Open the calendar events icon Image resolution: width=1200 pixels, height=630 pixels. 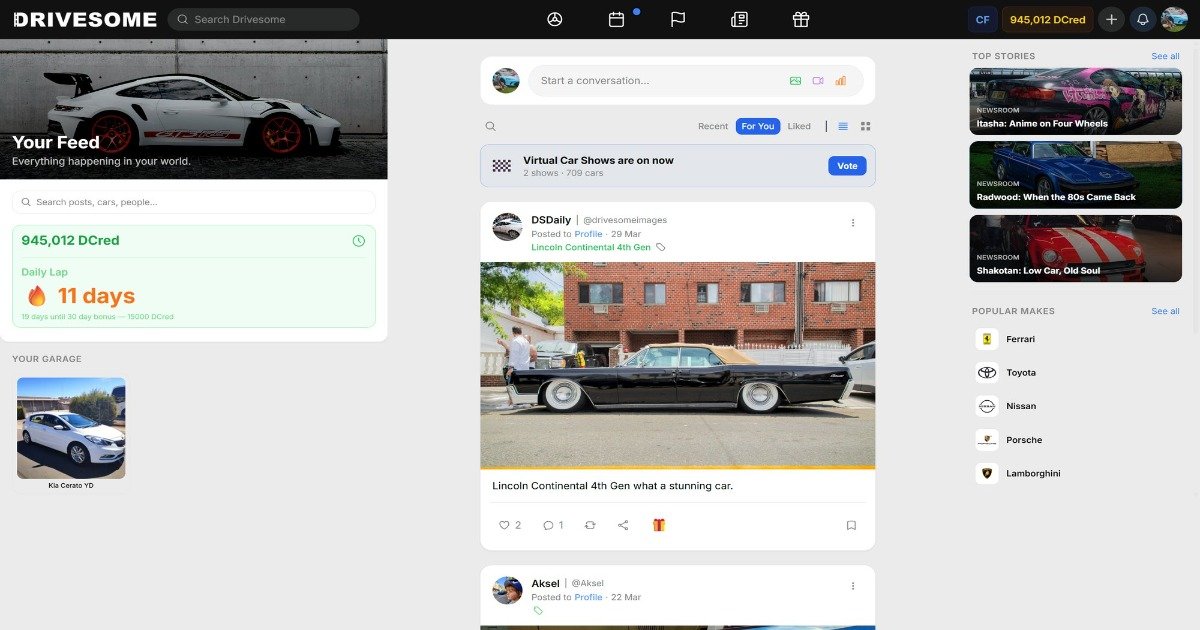click(616, 19)
